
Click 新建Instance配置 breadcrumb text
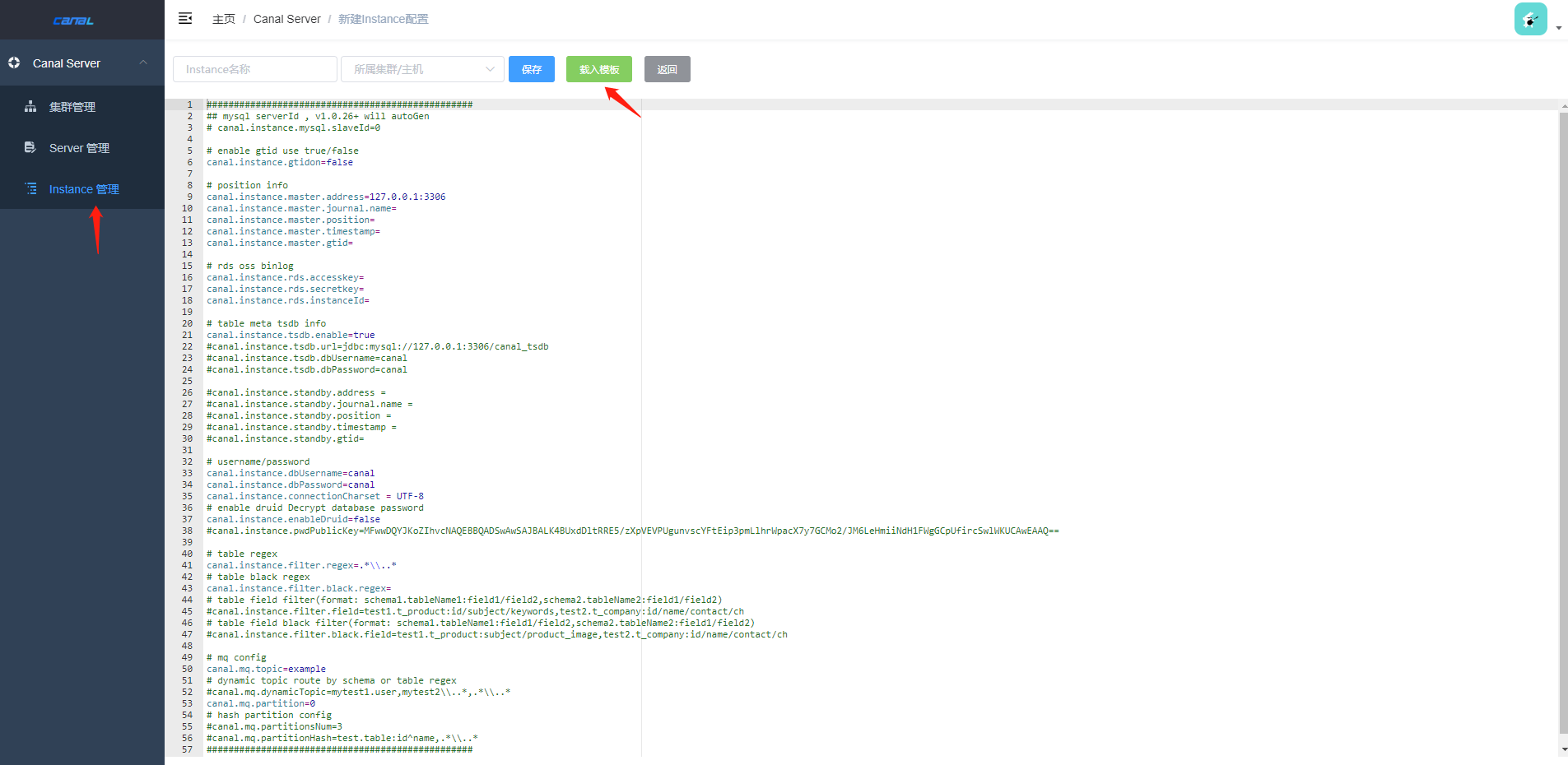coord(384,19)
